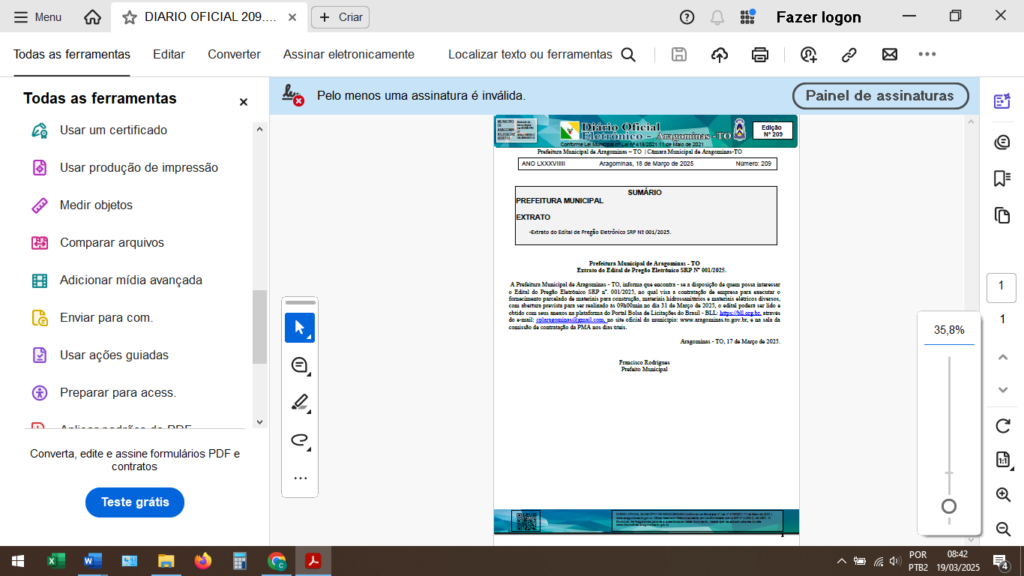Click Localizar texto ou ferramentas search field
The image size is (1024, 576).
[541, 55]
